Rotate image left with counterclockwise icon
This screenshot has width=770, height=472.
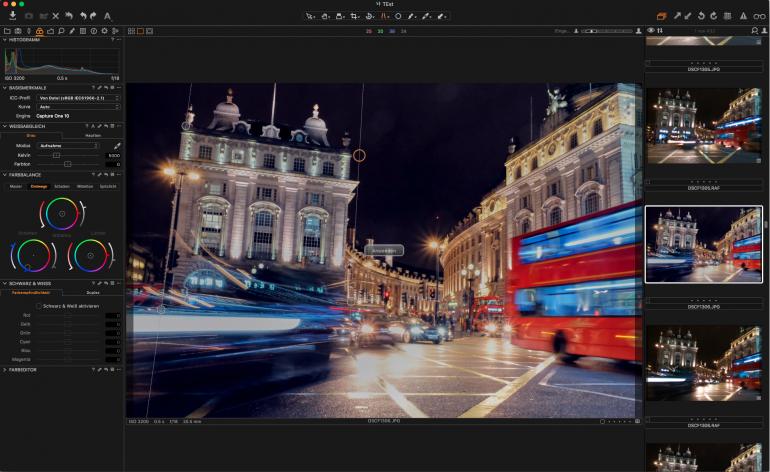[701, 16]
